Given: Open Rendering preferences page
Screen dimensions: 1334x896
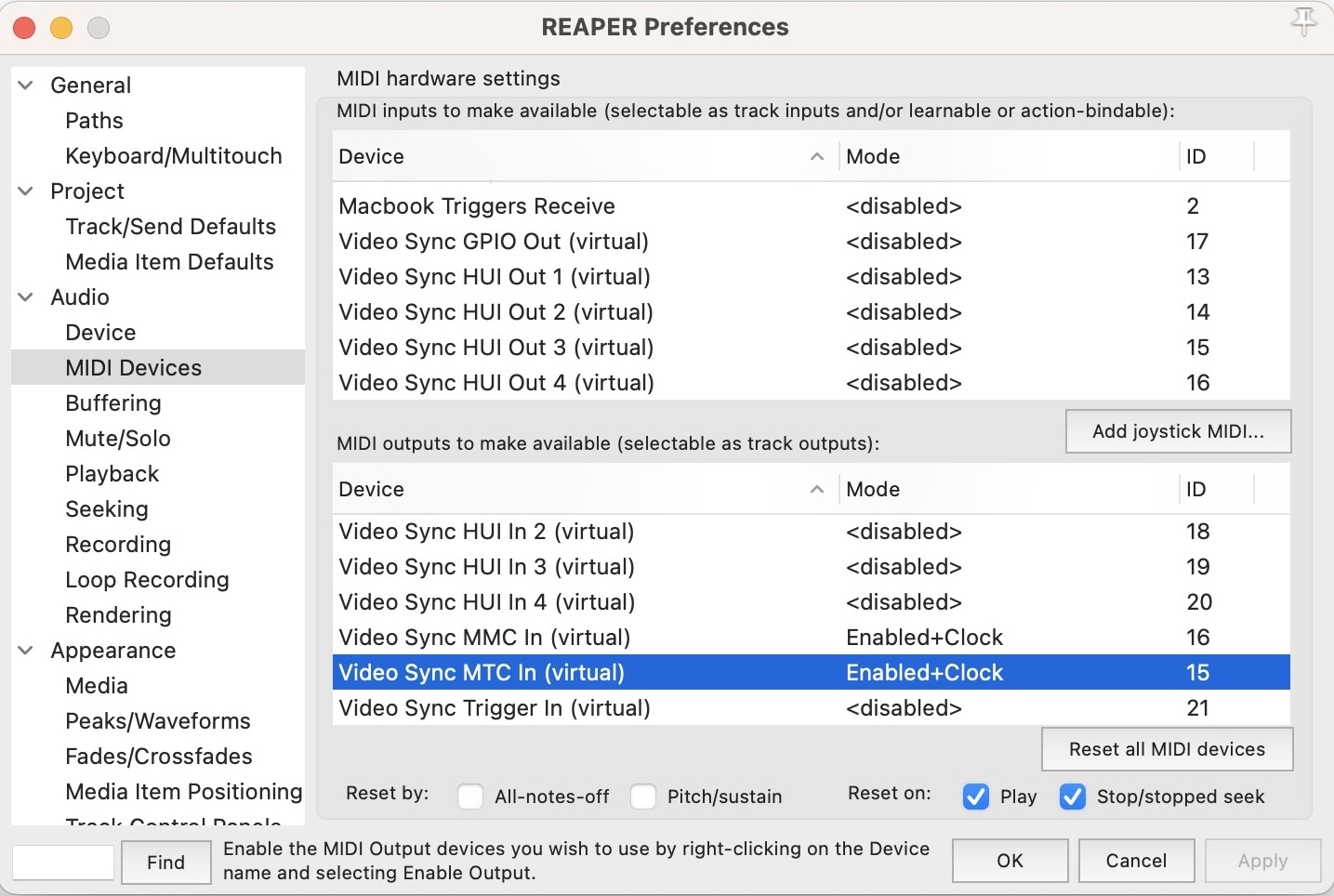Looking at the screenshot, I should pyautogui.click(x=118, y=615).
